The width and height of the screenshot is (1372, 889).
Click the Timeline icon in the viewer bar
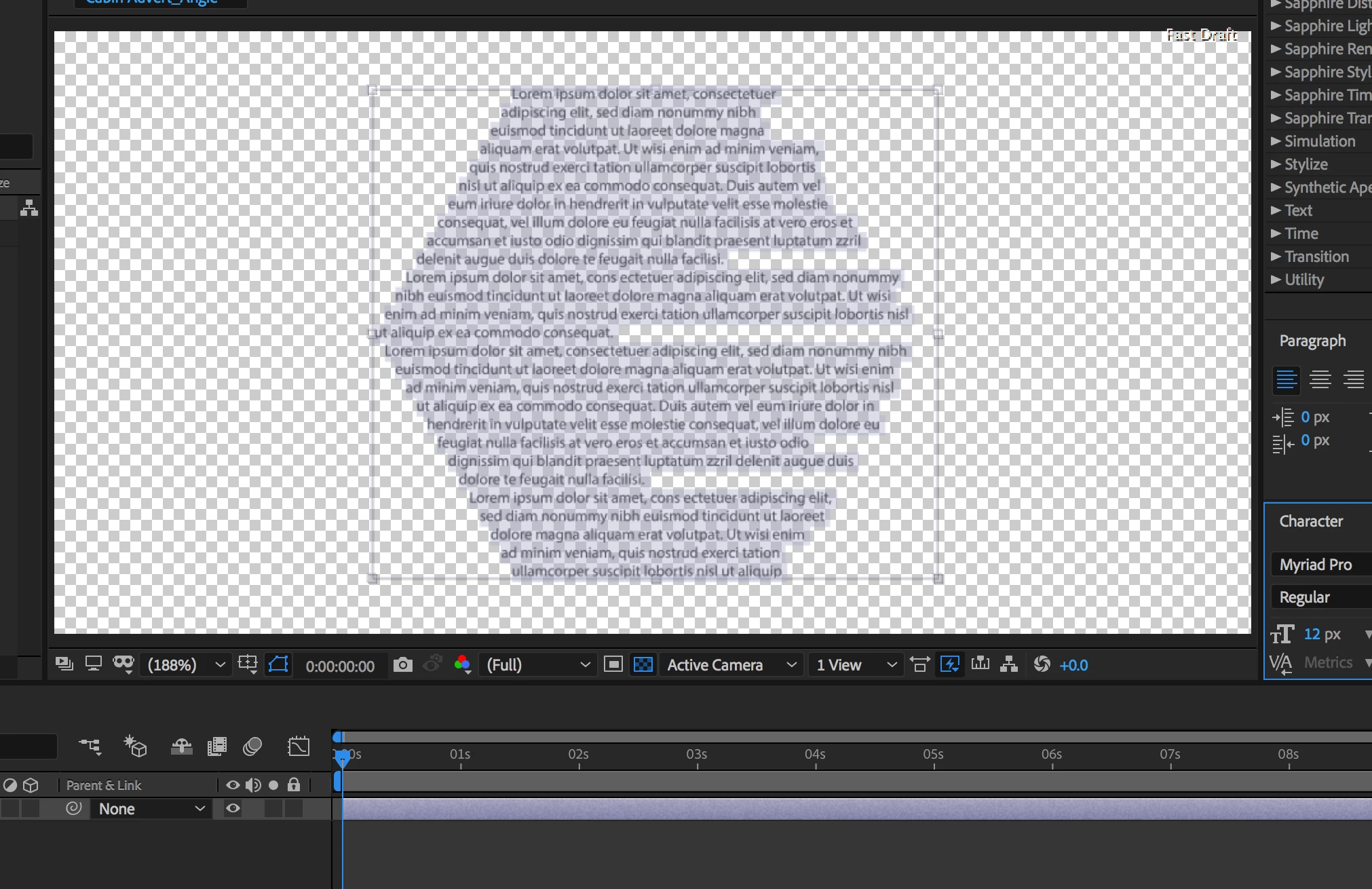[980, 664]
